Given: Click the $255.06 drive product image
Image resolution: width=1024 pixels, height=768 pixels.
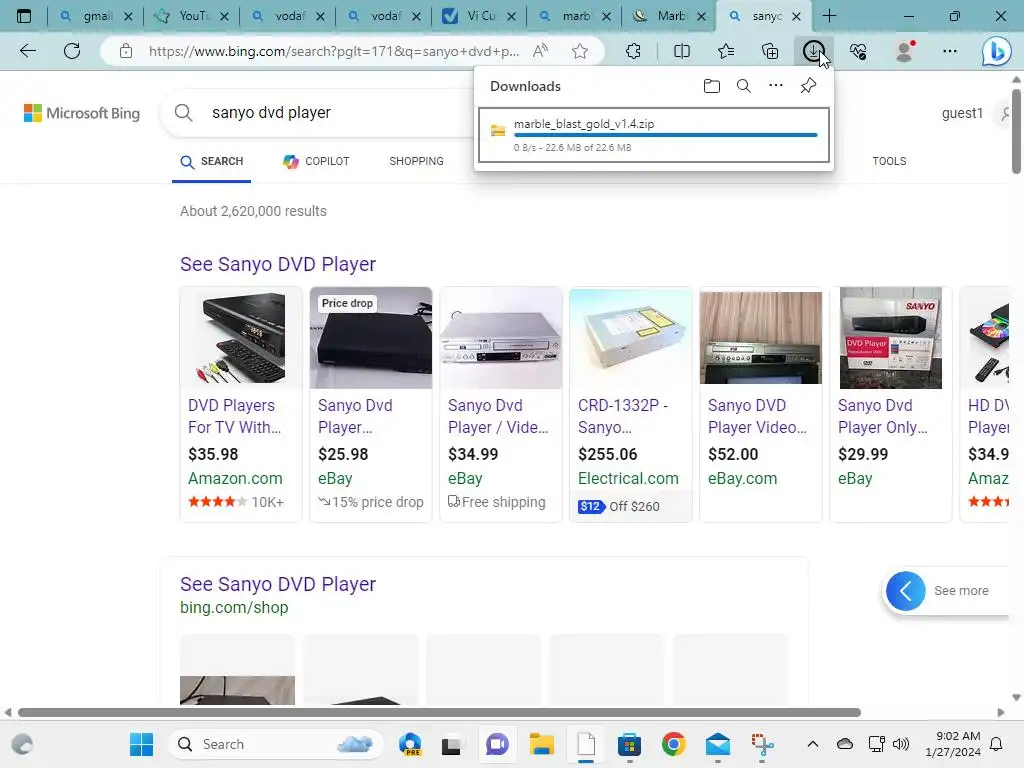Looking at the screenshot, I should pos(630,338).
